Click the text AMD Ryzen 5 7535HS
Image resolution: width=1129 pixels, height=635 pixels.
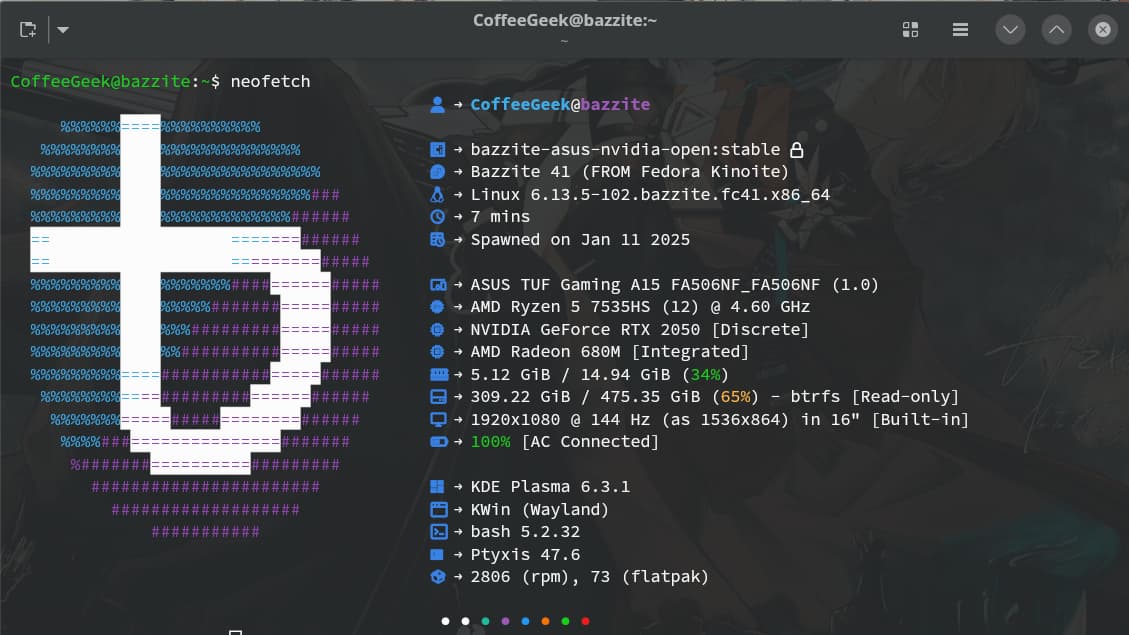[x=559, y=307]
